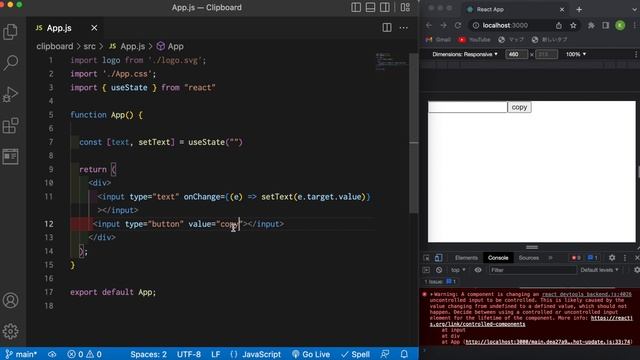This screenshot has width=640, height=360.
Task: Open the Accounts menu in activity bar
Action: point(10,300)
